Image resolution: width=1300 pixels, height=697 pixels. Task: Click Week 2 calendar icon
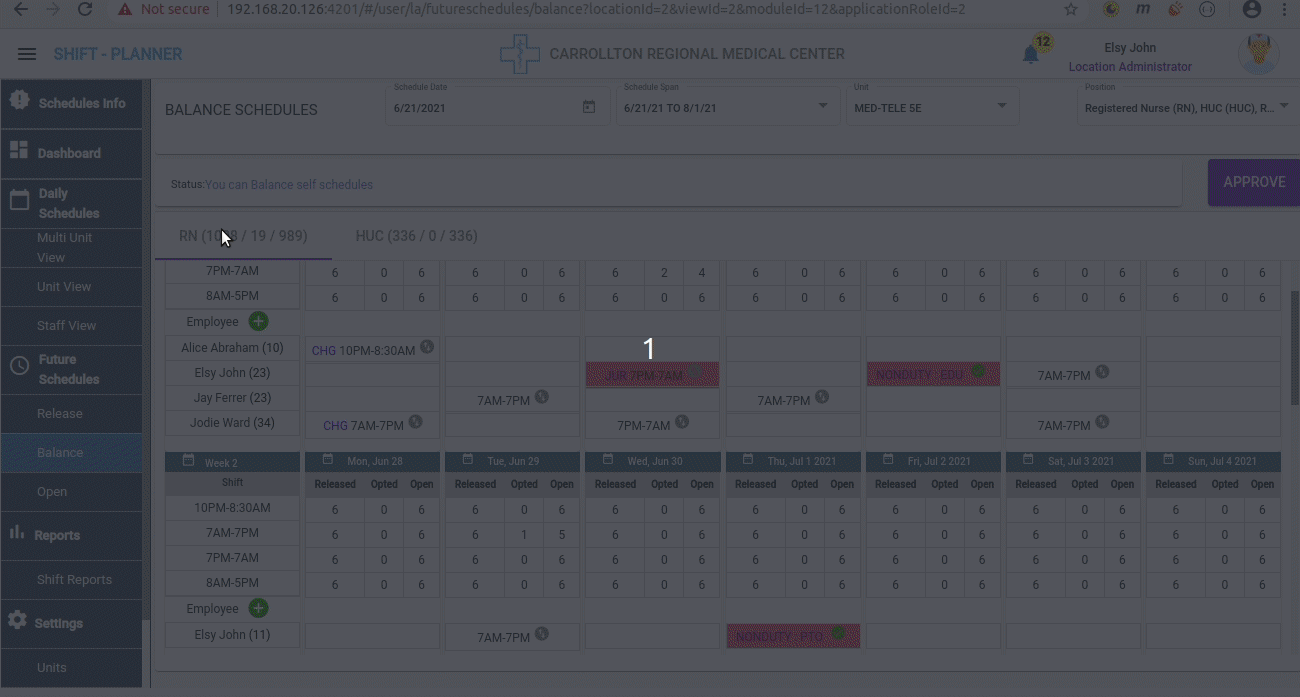pos(189,461)
